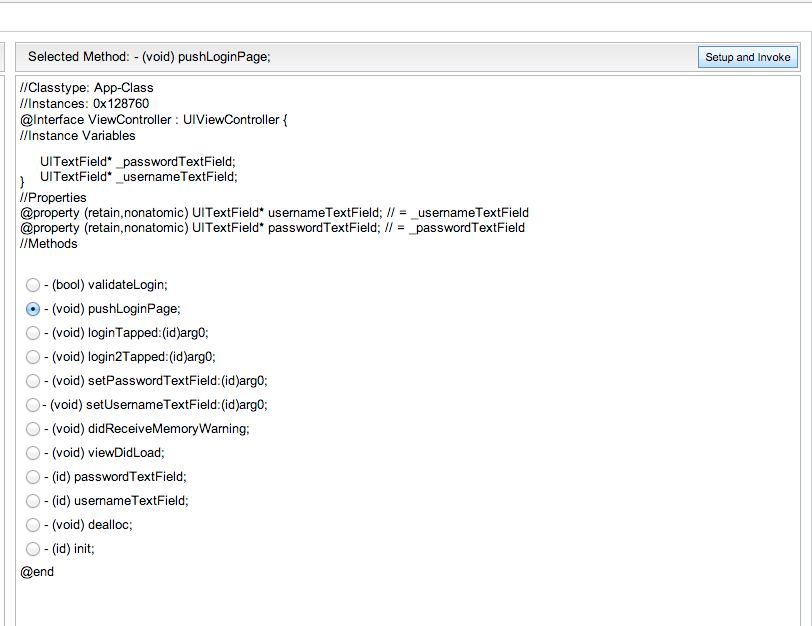Choose the login2Tapped: method option
Image resolution: width=812 pixels, height=626 pixels.
pos(33,357)
